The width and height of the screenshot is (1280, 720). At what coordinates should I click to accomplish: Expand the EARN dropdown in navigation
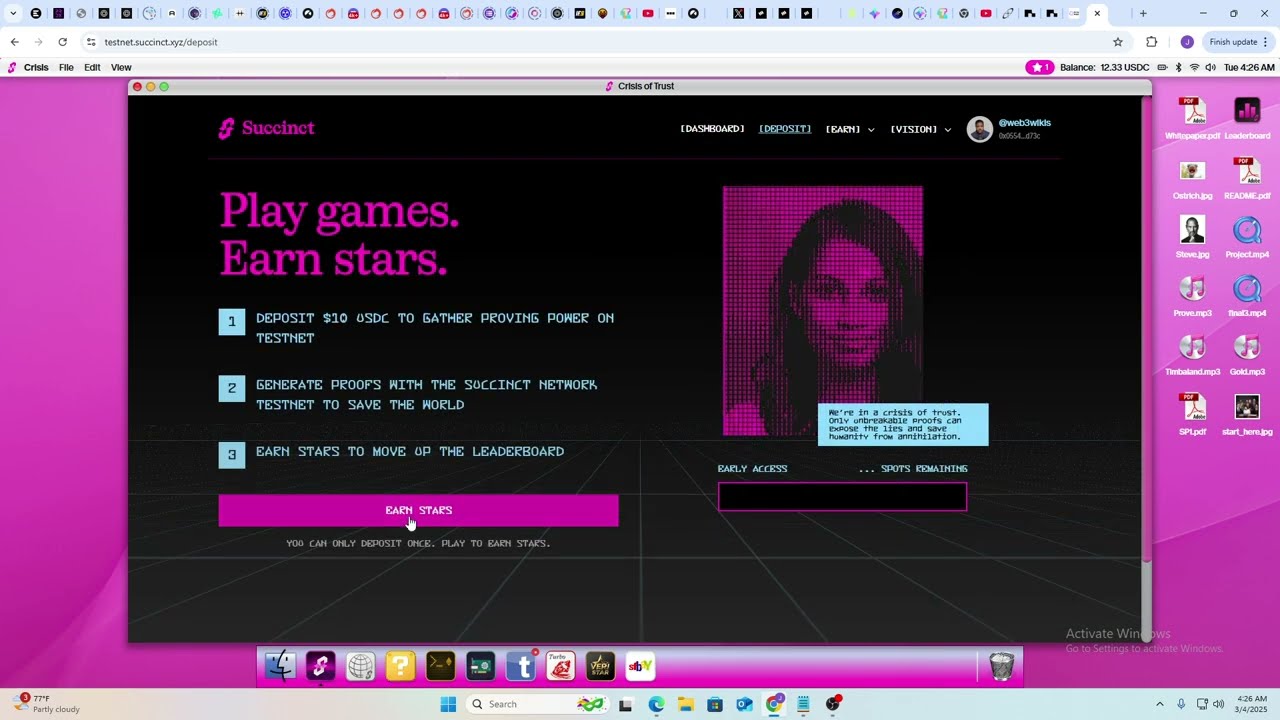850,129
